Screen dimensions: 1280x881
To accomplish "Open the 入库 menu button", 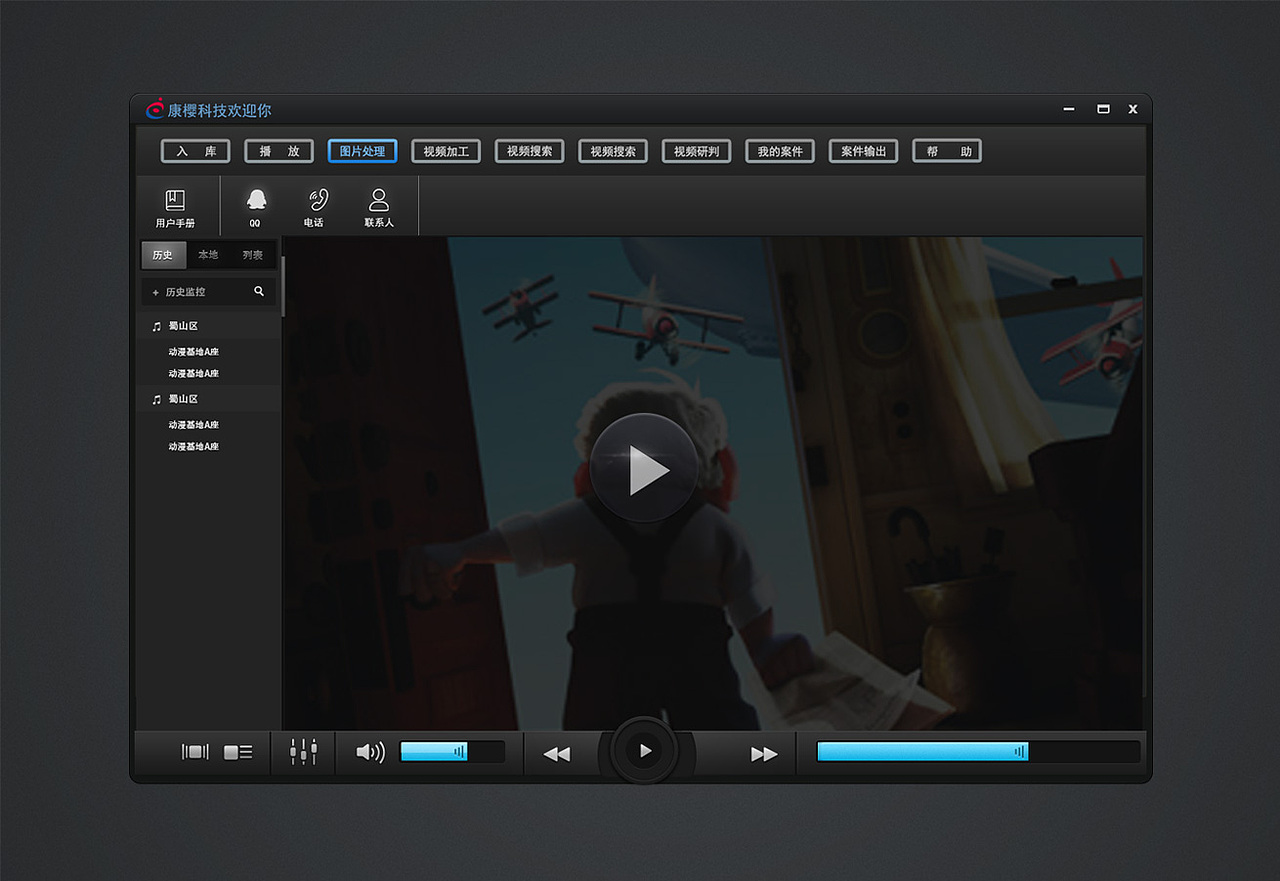I will point(196,151).
